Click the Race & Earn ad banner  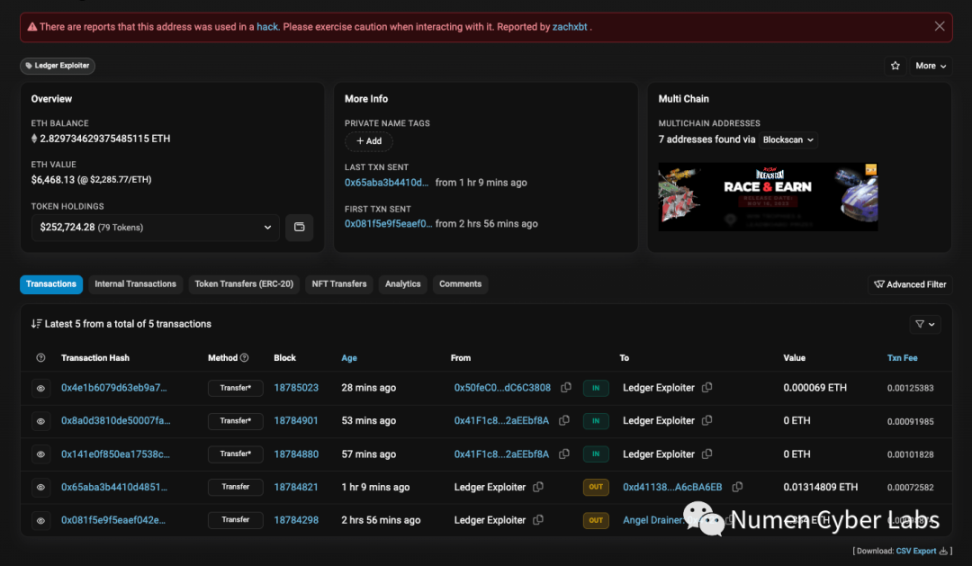tap(767, 197)
